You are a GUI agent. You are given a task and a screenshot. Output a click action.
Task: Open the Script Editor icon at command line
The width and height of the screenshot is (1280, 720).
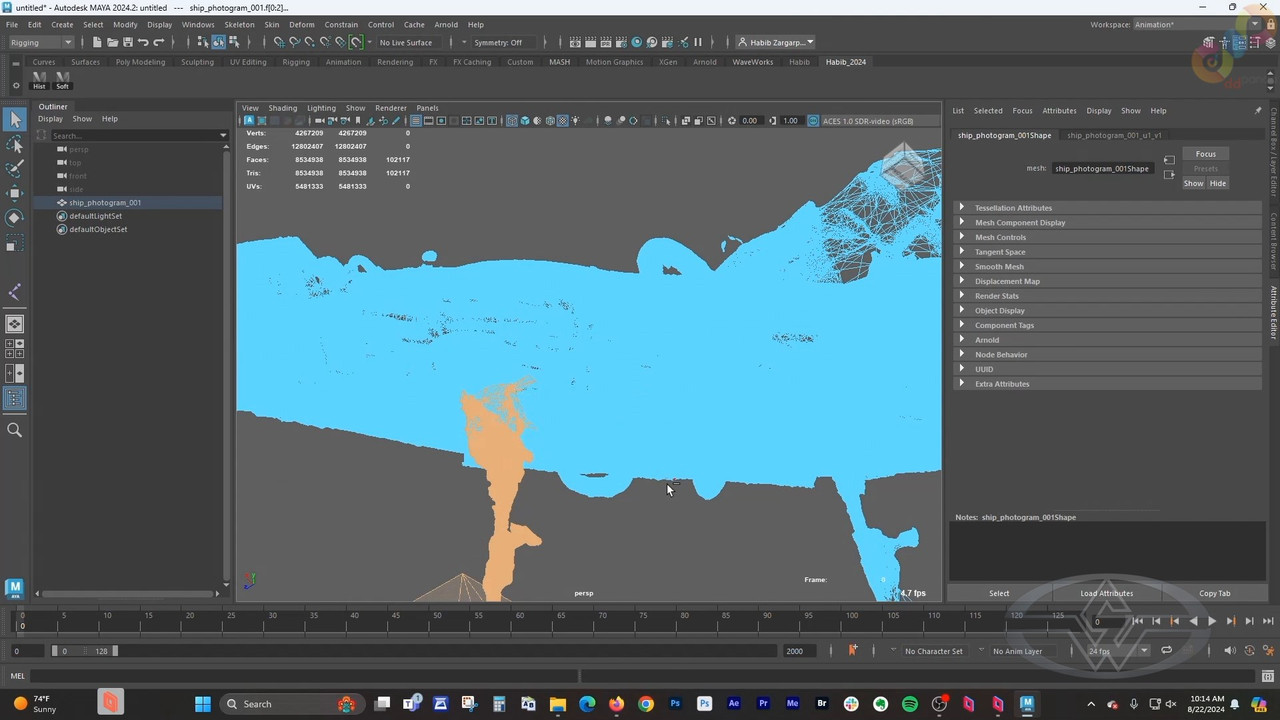[x=1270, y=676]
